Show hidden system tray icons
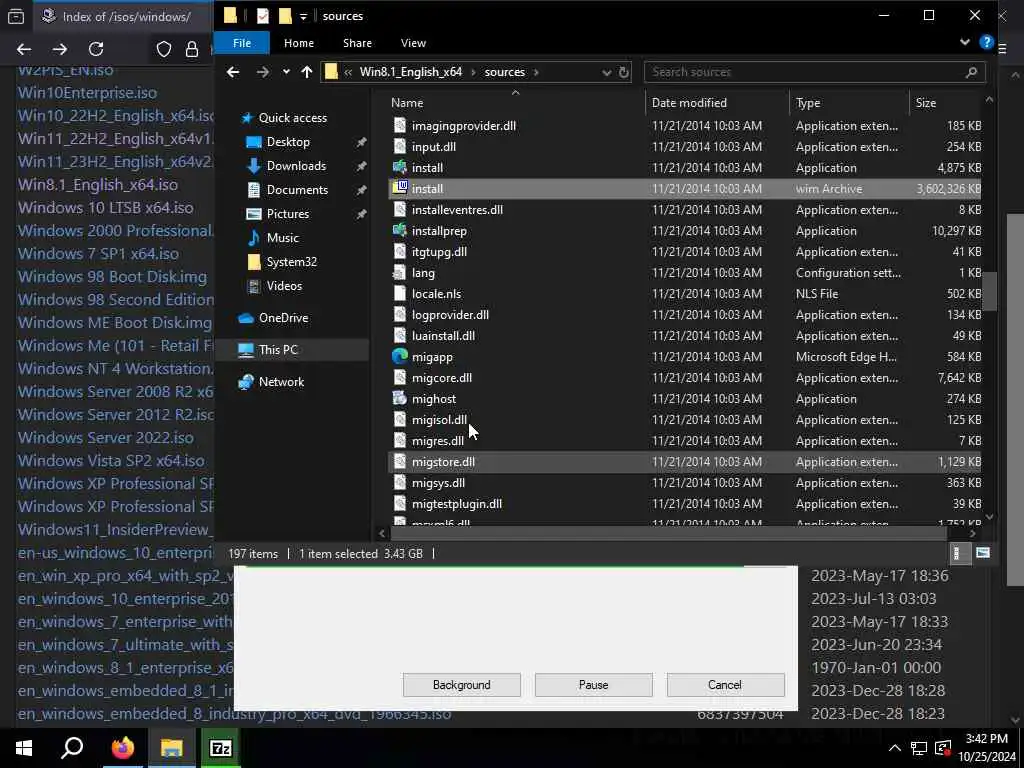Viewport: 1024px width, 768px height. pyautogui.click(x=895, y=748)
